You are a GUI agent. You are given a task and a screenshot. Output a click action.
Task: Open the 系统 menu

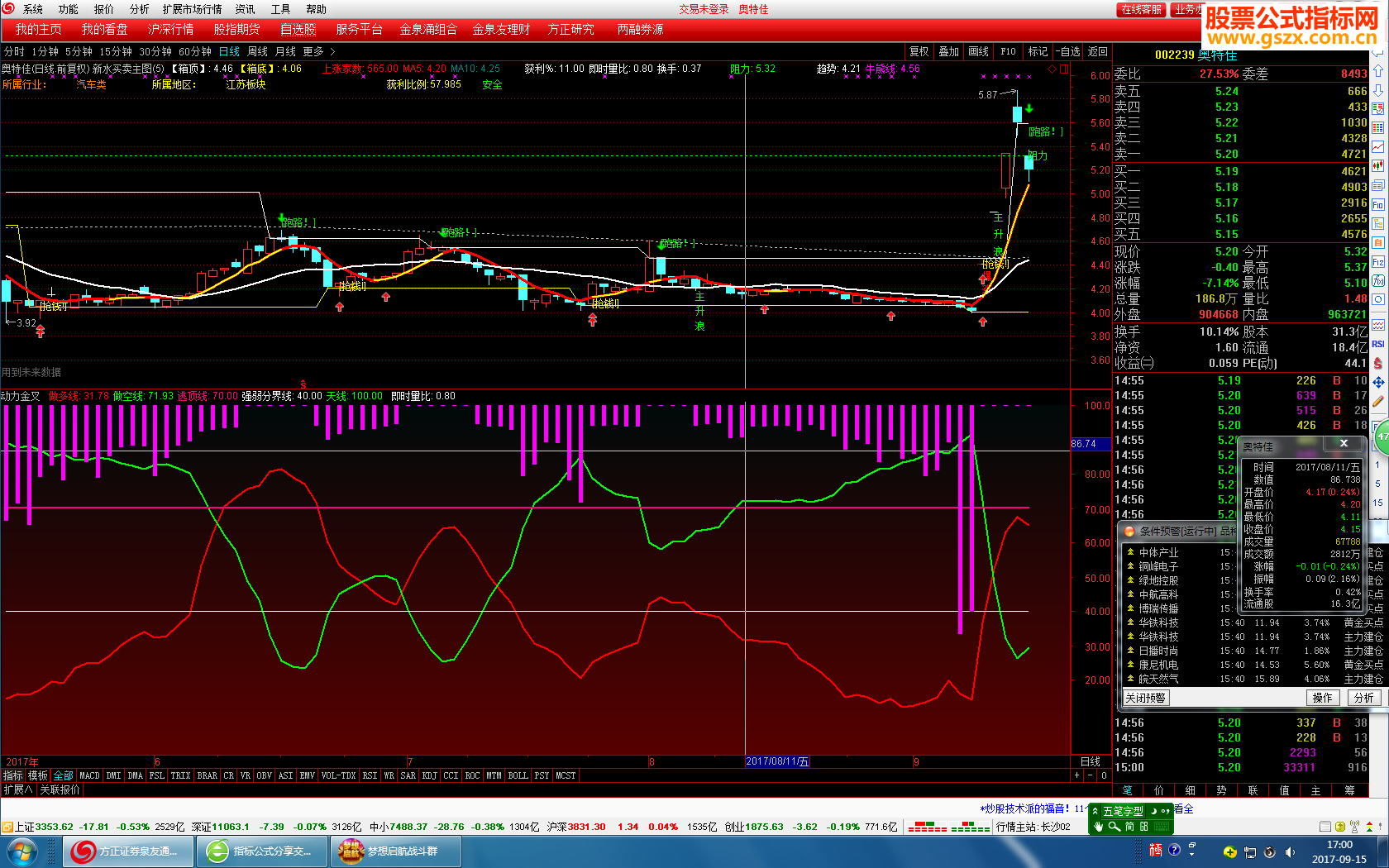pos(33,9)
